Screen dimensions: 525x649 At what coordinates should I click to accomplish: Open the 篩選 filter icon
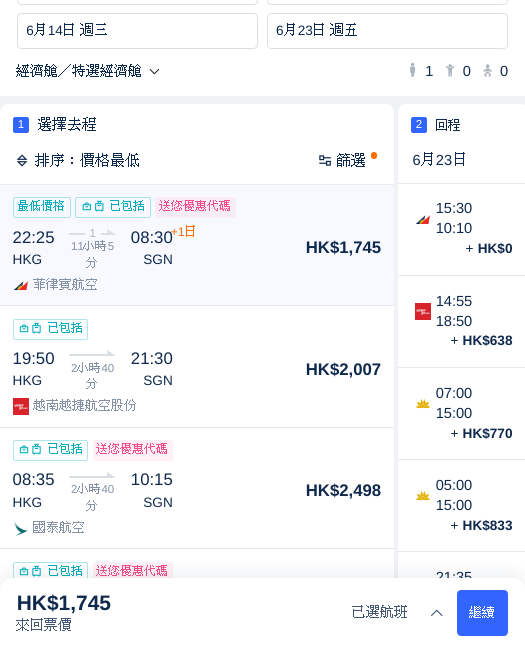point(325,161)
